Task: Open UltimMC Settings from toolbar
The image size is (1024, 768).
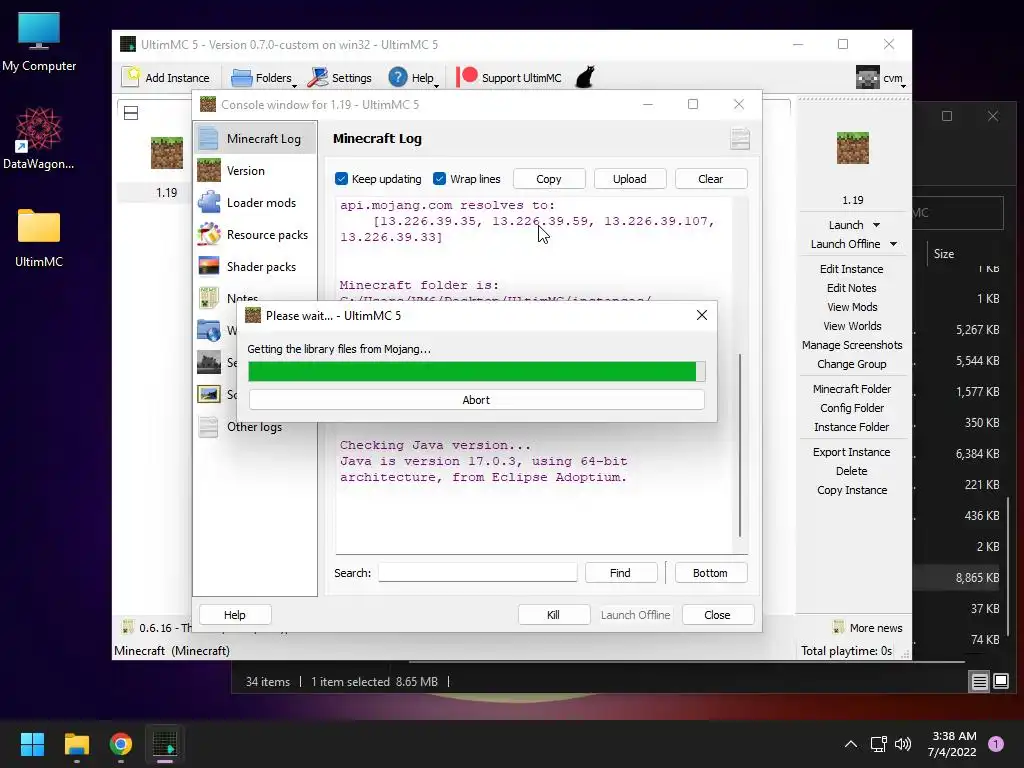Action: [x=340, y=78]
